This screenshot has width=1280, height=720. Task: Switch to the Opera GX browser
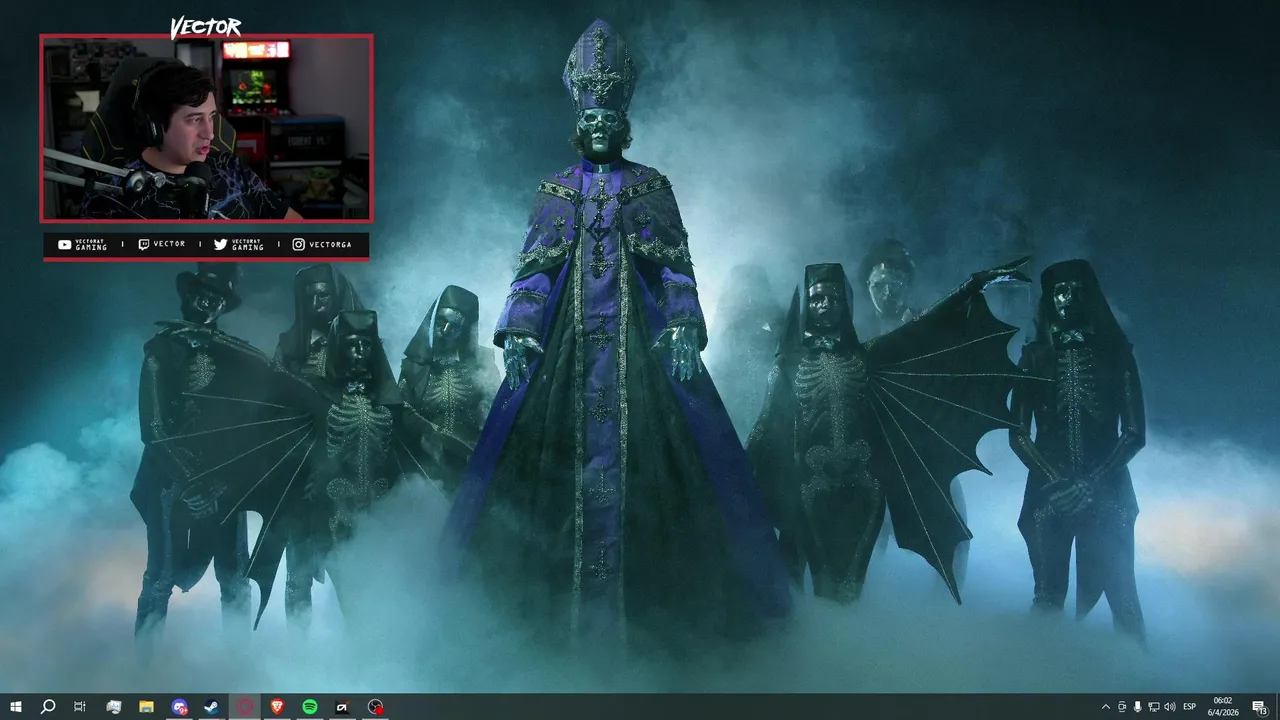(244, 707)
